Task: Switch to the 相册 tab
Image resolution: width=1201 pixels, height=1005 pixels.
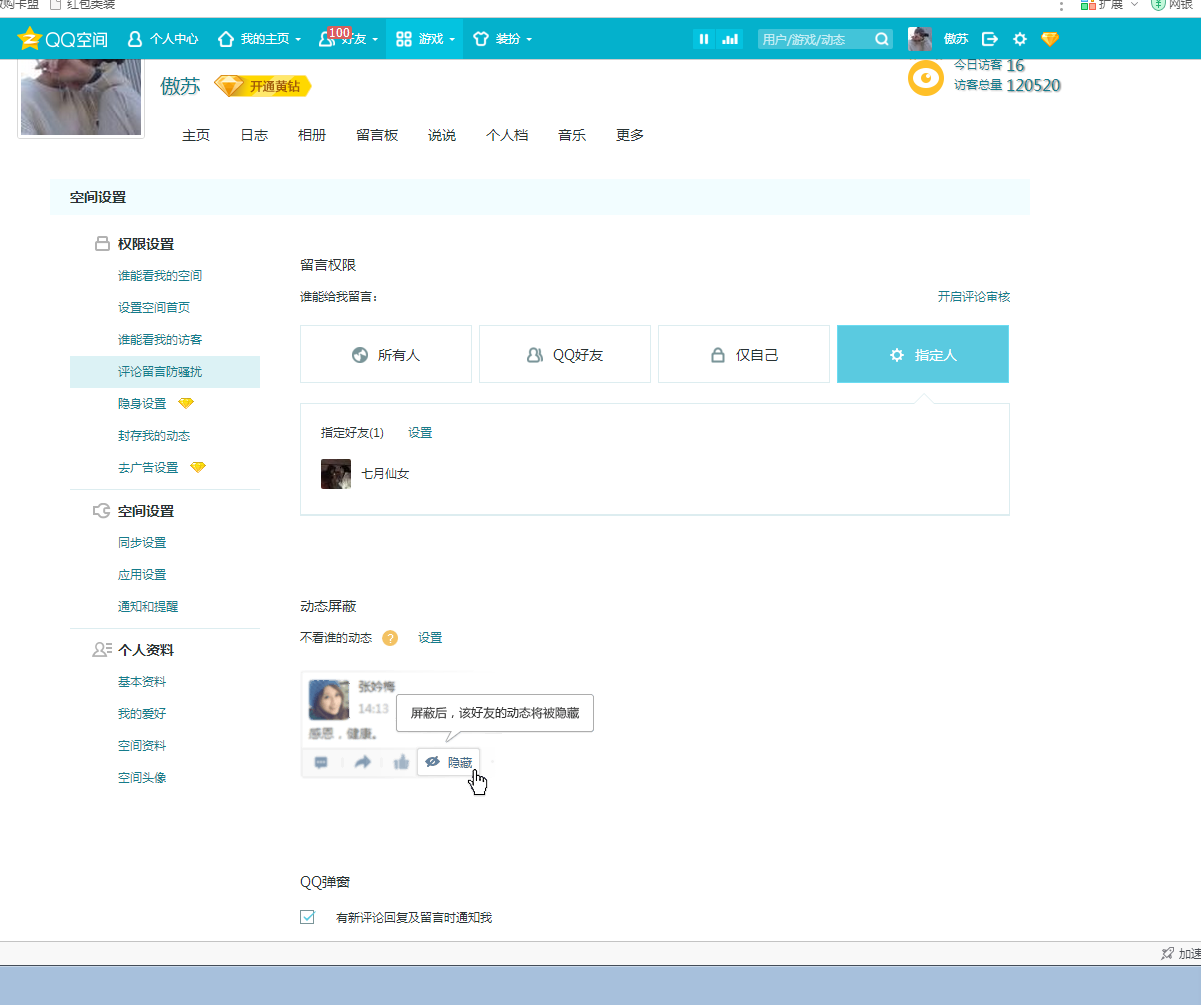Action: [312, 135]
